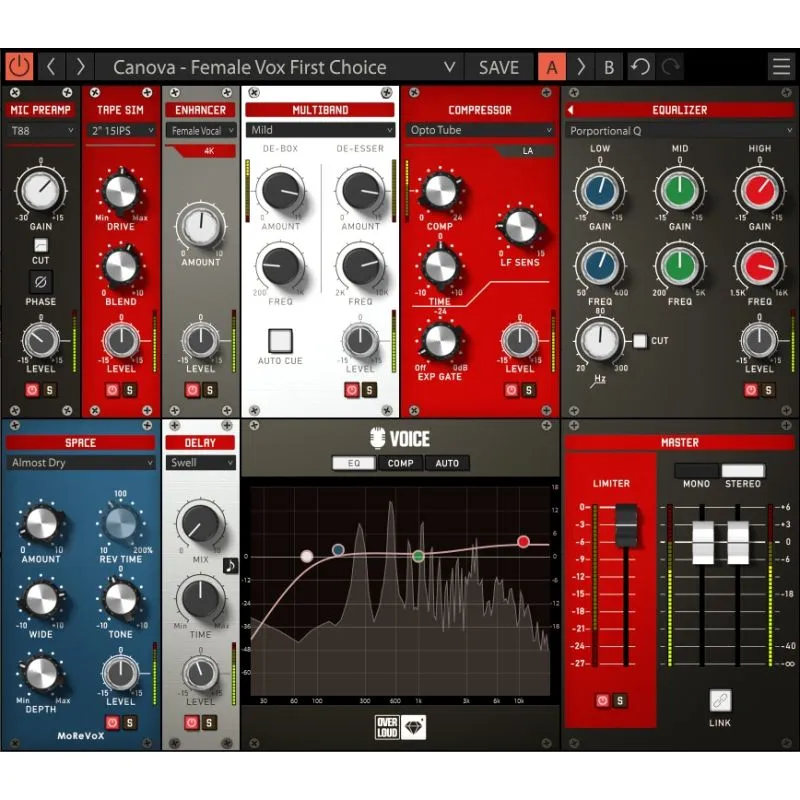Bypass the Space module power

point(112,722)
